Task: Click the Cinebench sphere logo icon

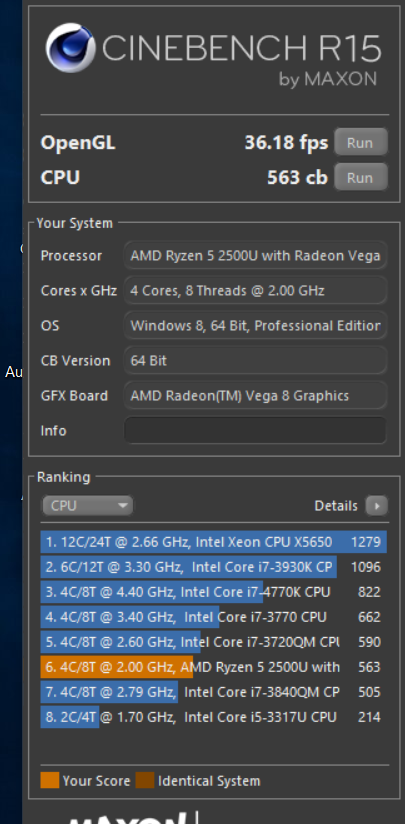Action: (x=70, y=47)
